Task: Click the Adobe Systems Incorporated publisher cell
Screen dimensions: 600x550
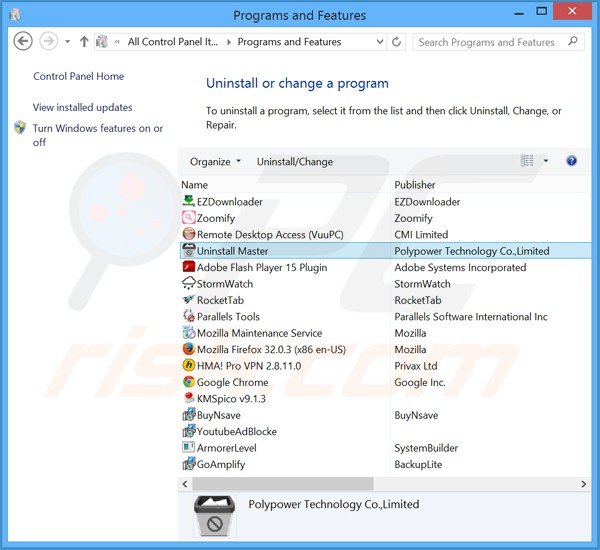Action: point(460,267)
